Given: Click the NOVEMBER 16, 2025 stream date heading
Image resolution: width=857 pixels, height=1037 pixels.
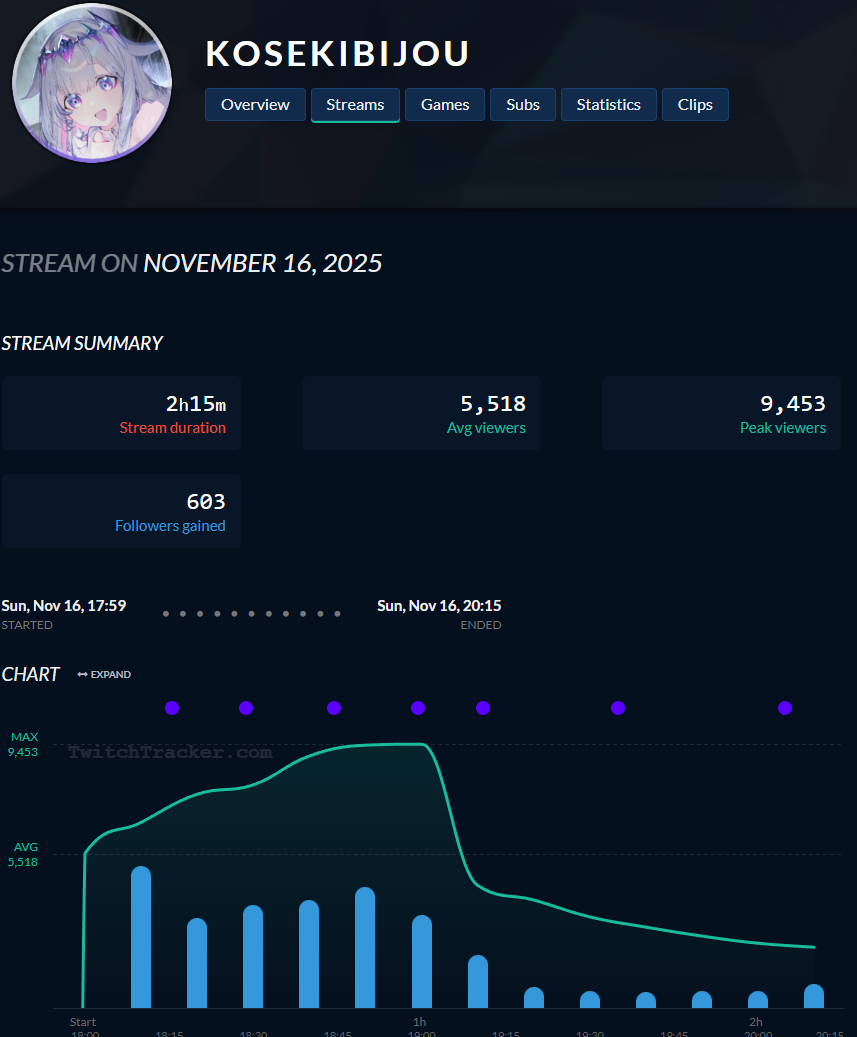Looking at the screenshot, I should 263,263.
